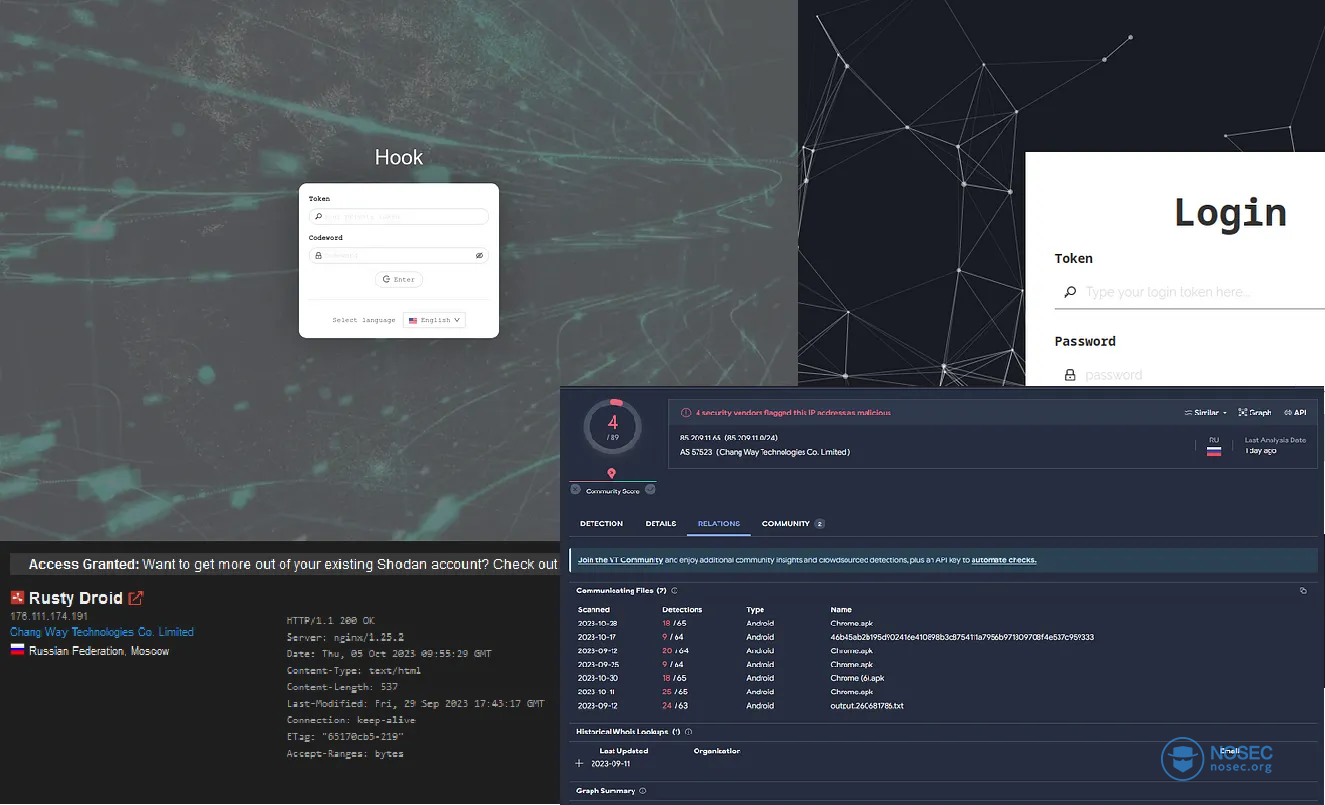
Task: Click the Russian flag beside Russian Federation, Moscow
Action: click(17, 651)
